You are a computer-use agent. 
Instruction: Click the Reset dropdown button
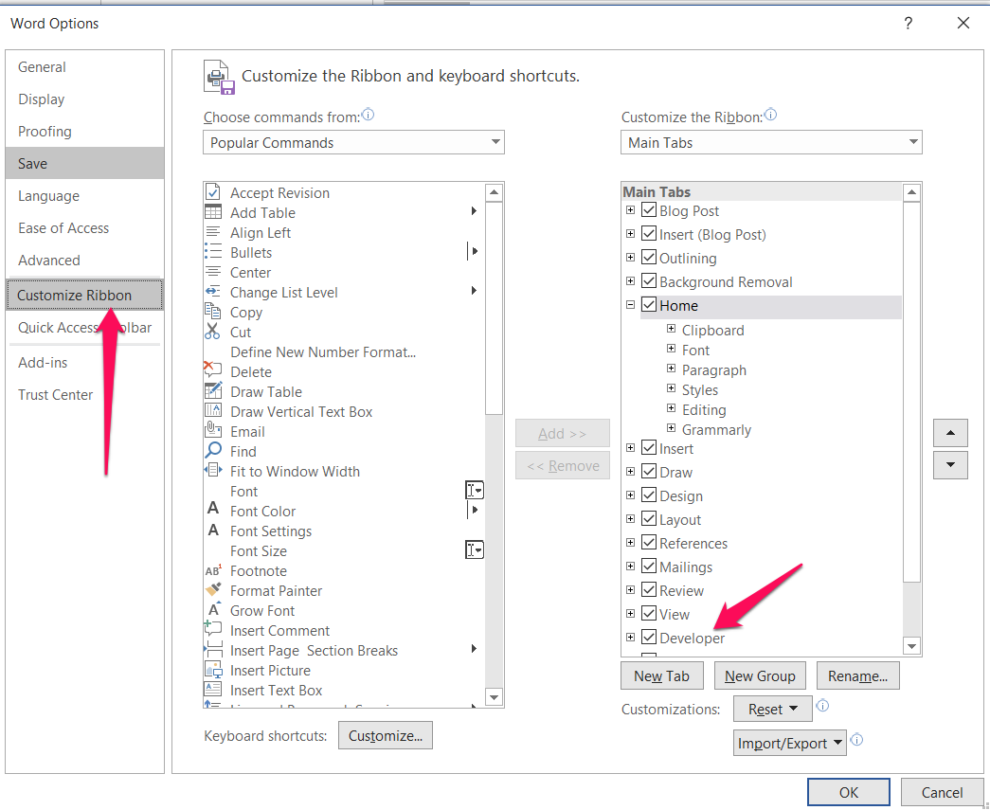point(772,708)
